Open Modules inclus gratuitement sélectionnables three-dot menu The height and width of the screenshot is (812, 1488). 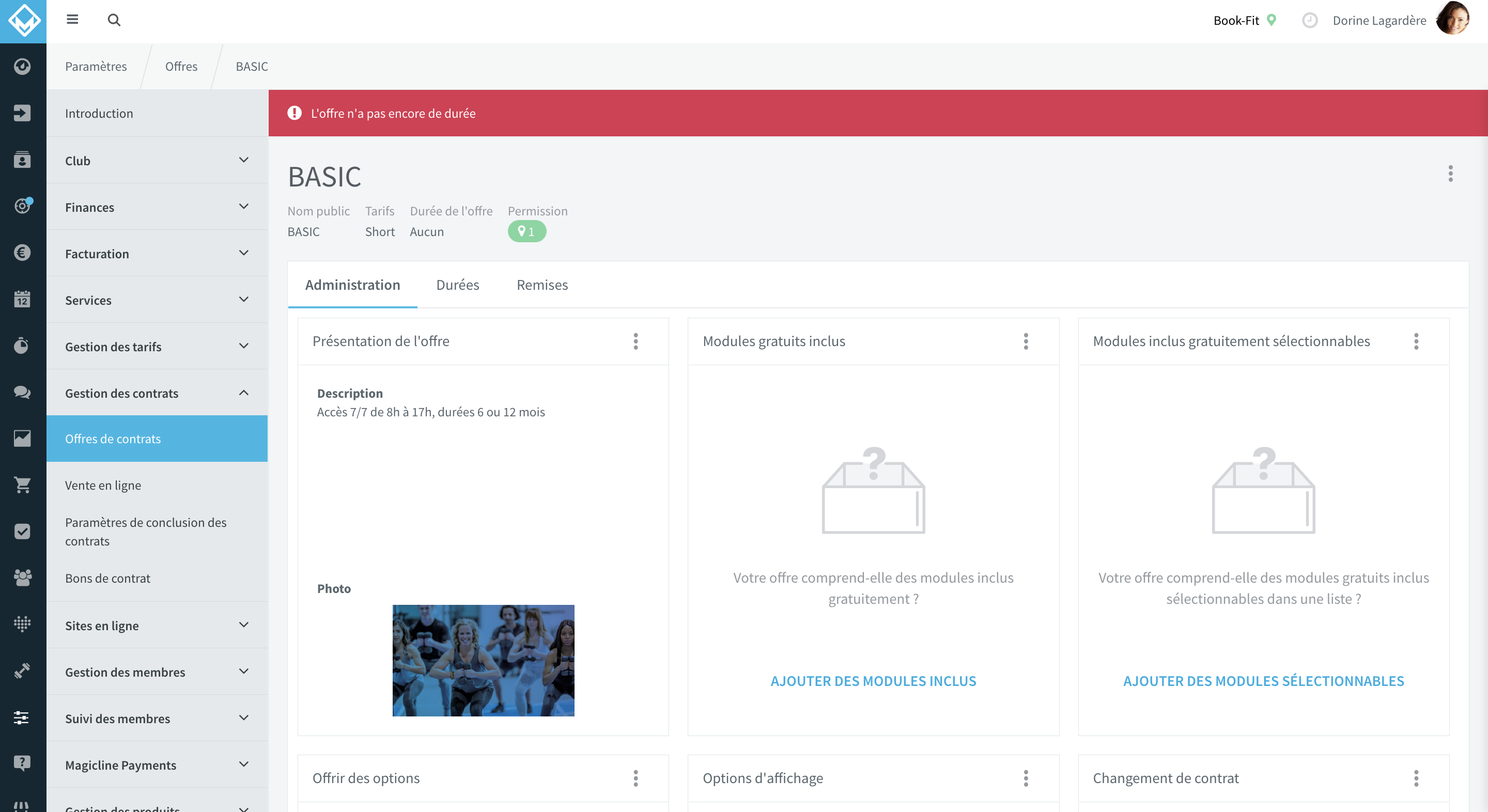1416,341
